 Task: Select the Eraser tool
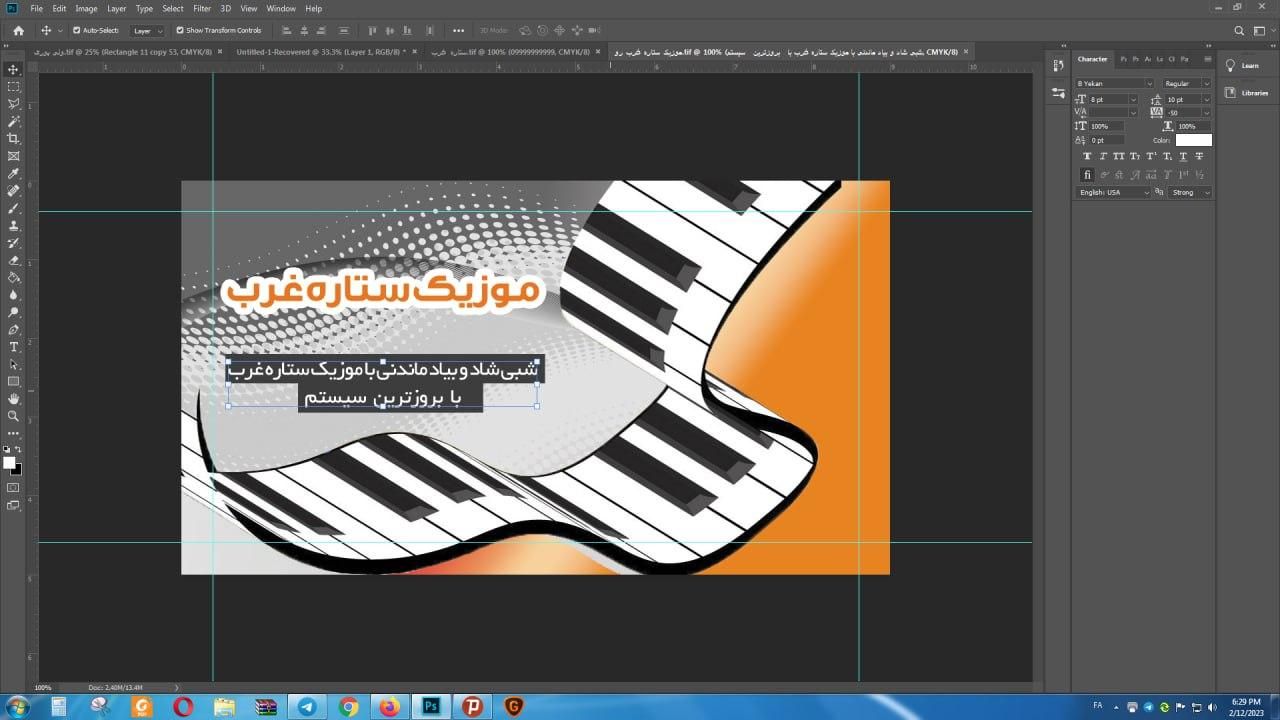(x=13, y=260)
